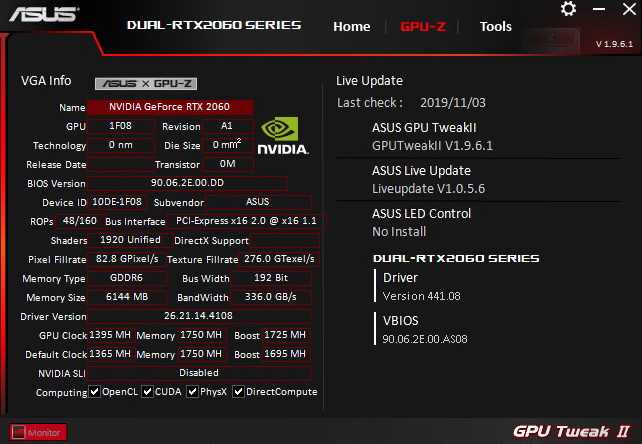Click the GPU Clock row Boost 1725 MH
This screenshot has width=642, height=444.
pyautogui.click(x=286, y=335)
